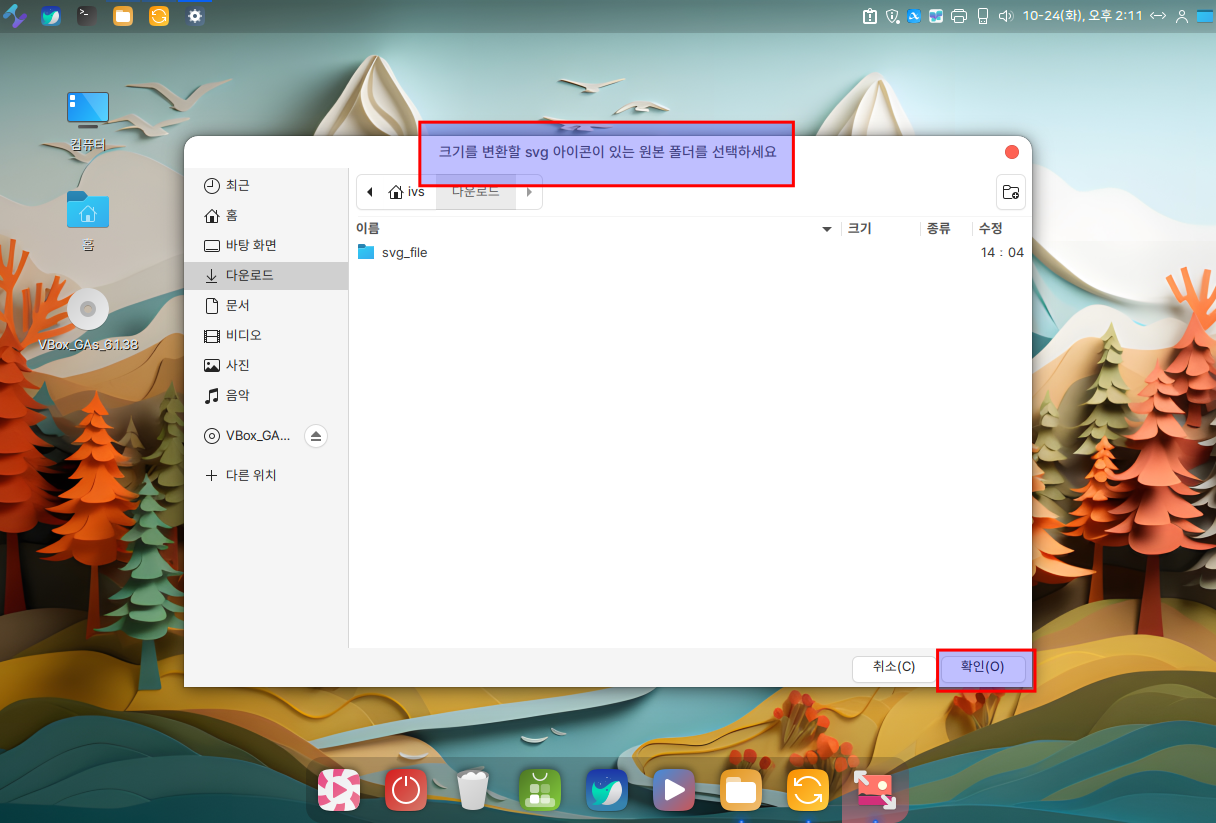Viewport: 1216px width, 823px height.
Task: Click the security shield tray icon
Action: click(x=892, y=16)
